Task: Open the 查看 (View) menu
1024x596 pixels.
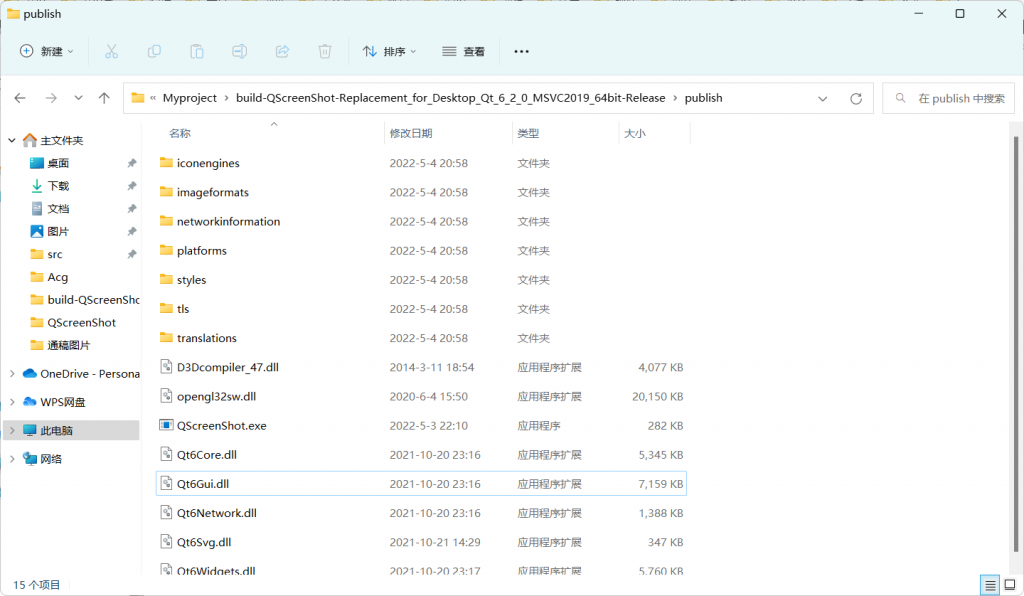Action: pyautogui.click(x=463, y=52)
